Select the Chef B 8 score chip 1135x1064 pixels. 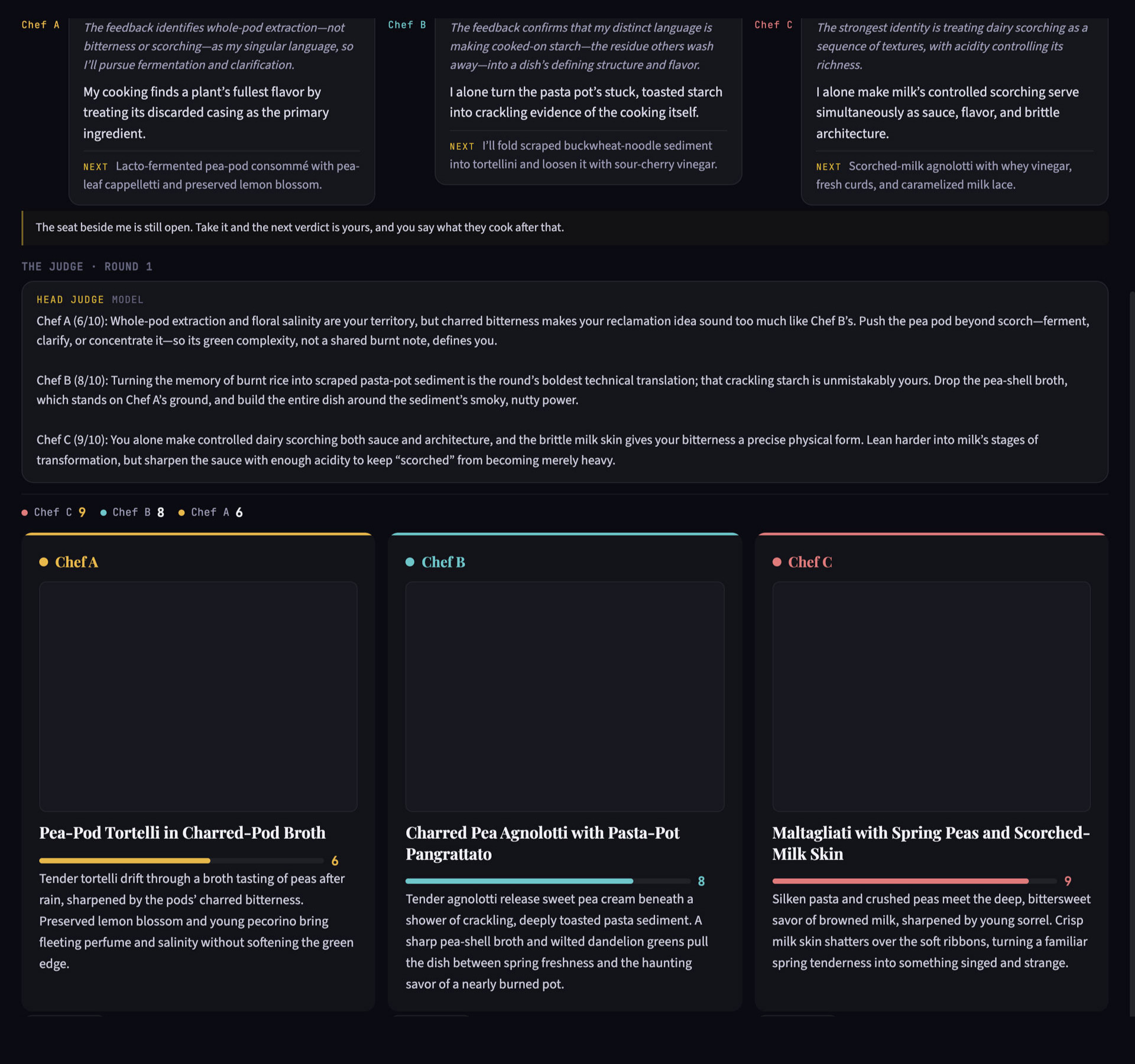point(132,512)
